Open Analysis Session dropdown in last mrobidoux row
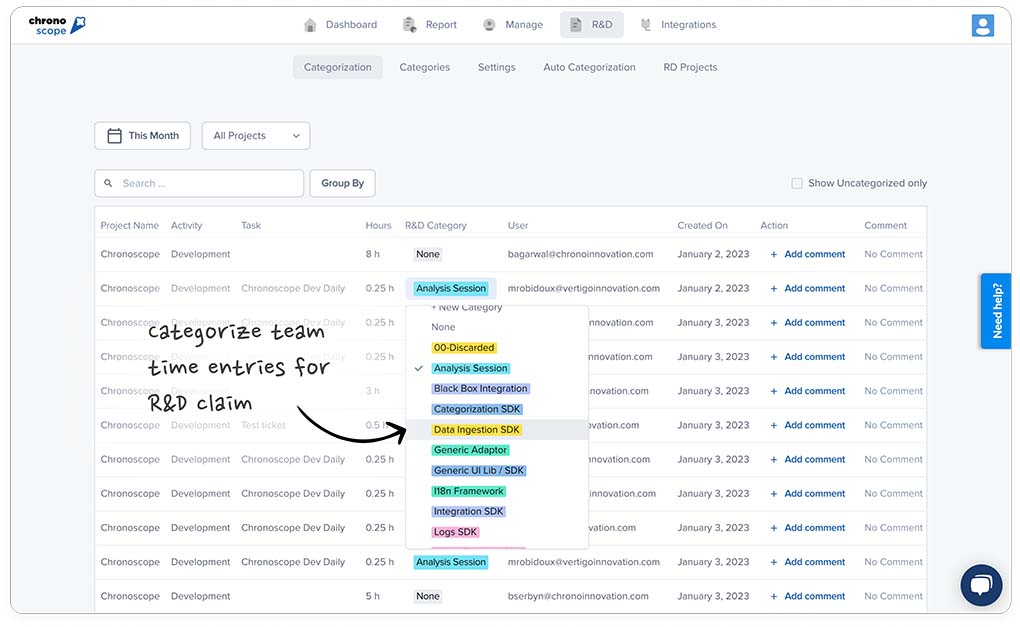This screenshot has width=1020, height=627. coord(451,562)
